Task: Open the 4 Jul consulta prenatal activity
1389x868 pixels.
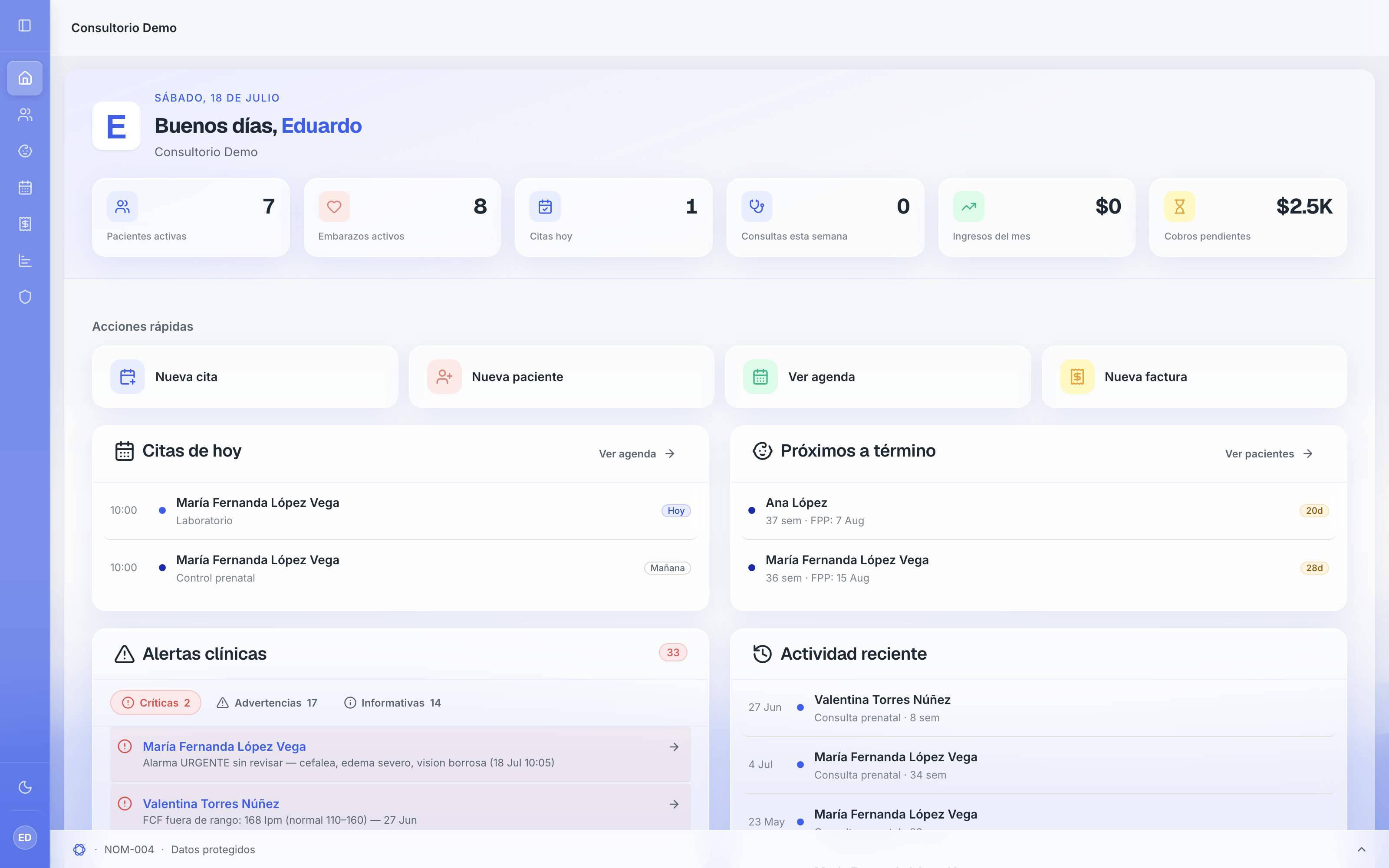Action: (1038, 765)
